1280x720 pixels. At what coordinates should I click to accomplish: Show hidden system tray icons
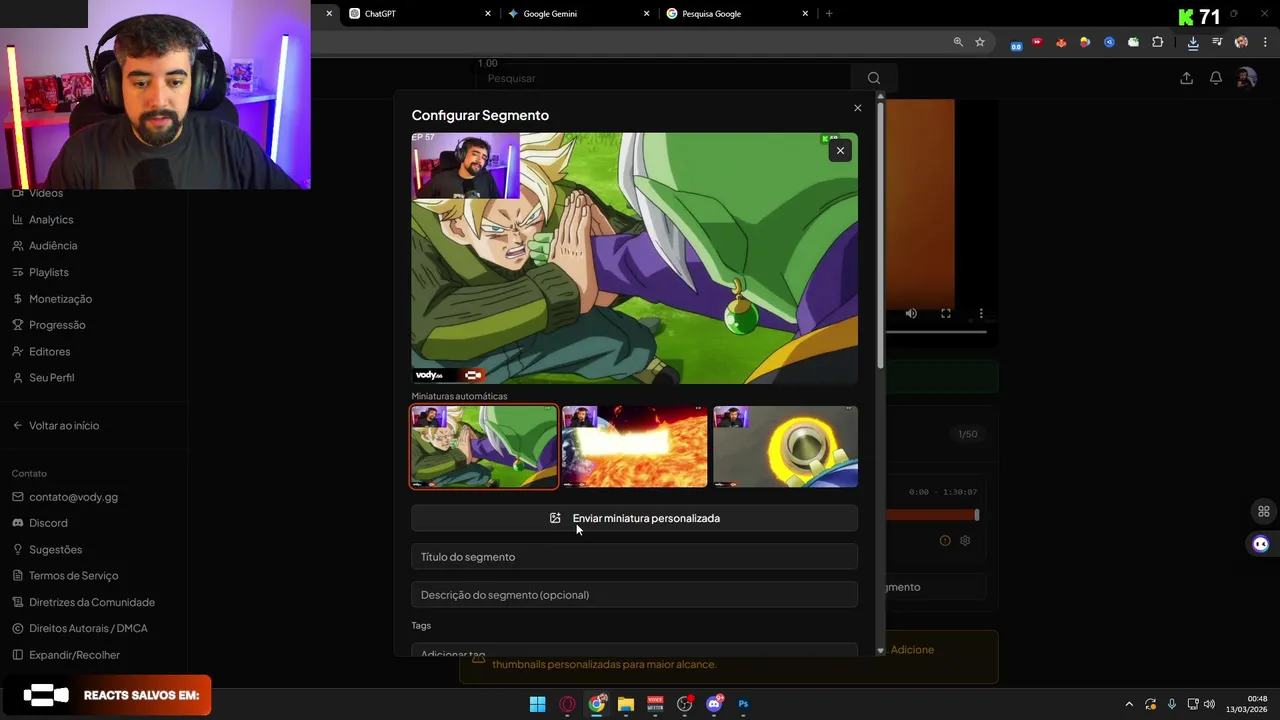(1129, 704)
